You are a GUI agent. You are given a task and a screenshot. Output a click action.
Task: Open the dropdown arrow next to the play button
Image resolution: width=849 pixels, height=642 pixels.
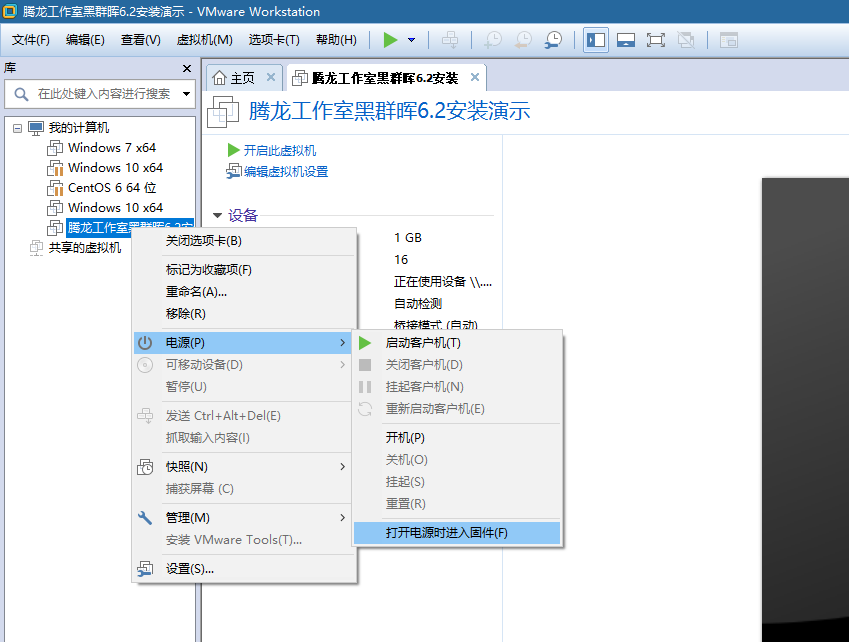coord(410,41)
